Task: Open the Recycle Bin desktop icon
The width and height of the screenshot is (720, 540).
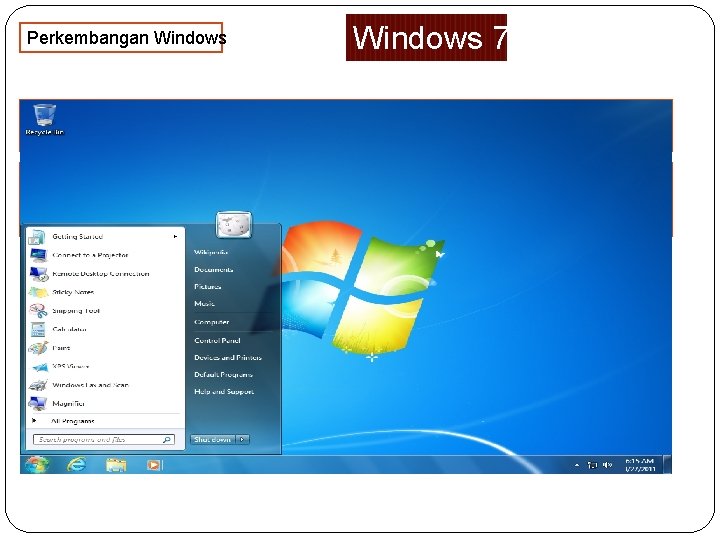Action: (45, 119)
